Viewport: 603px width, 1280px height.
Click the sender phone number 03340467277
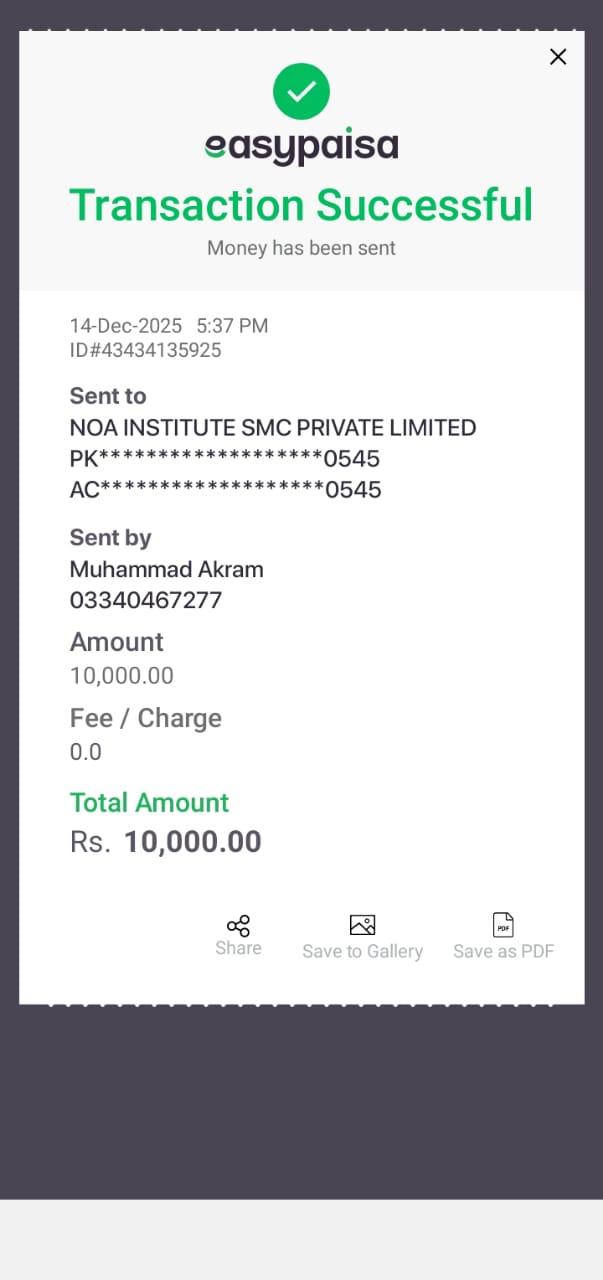pos(146,601)
